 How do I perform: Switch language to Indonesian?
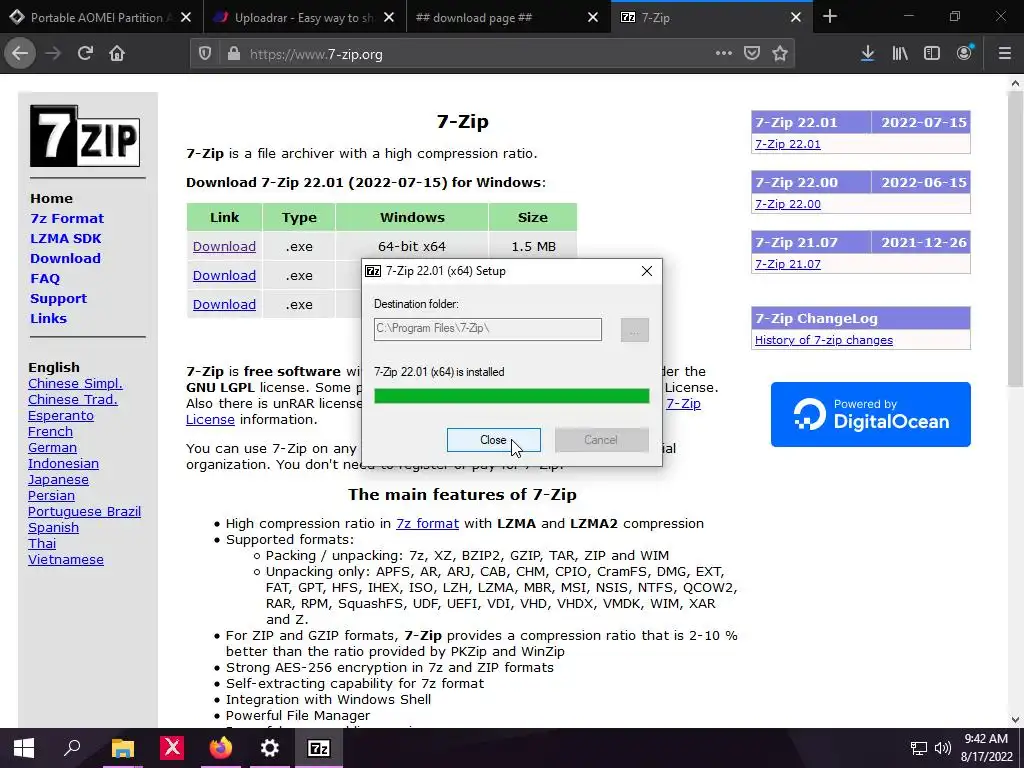point(63,463)
